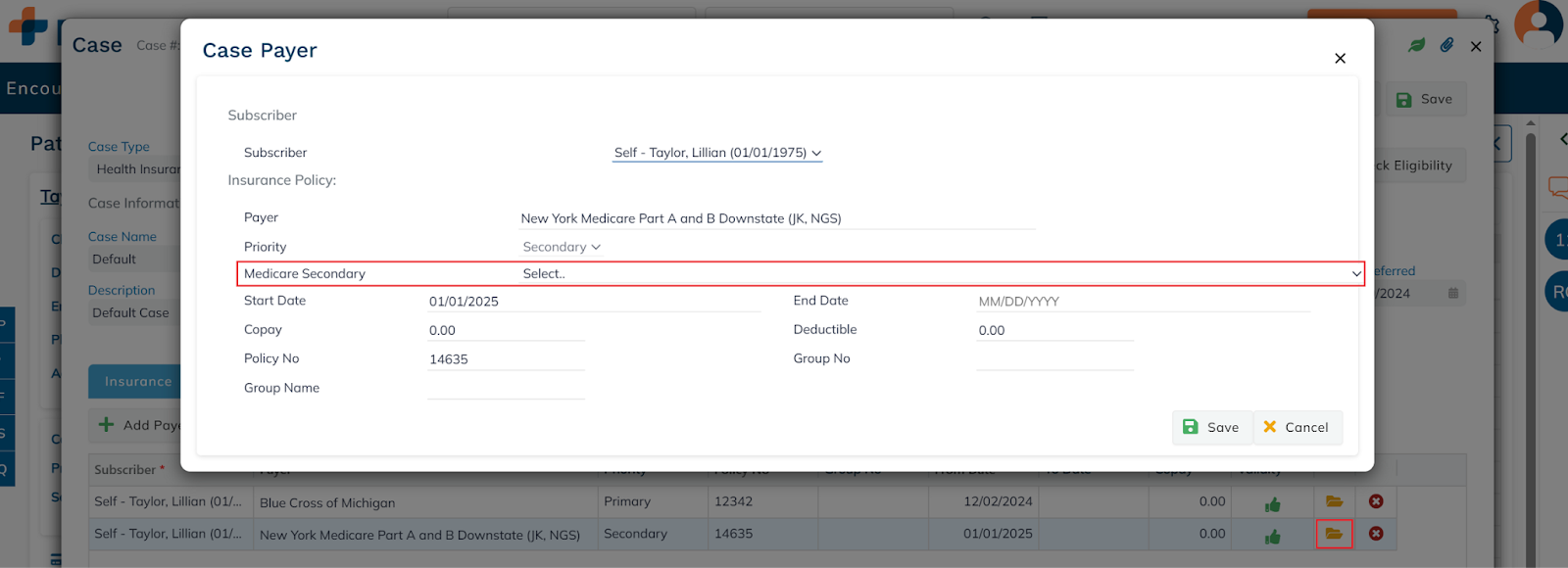This screenshot has height=568, width=1568.
Task: Click the Policy No field
Action: pos(506,359)
